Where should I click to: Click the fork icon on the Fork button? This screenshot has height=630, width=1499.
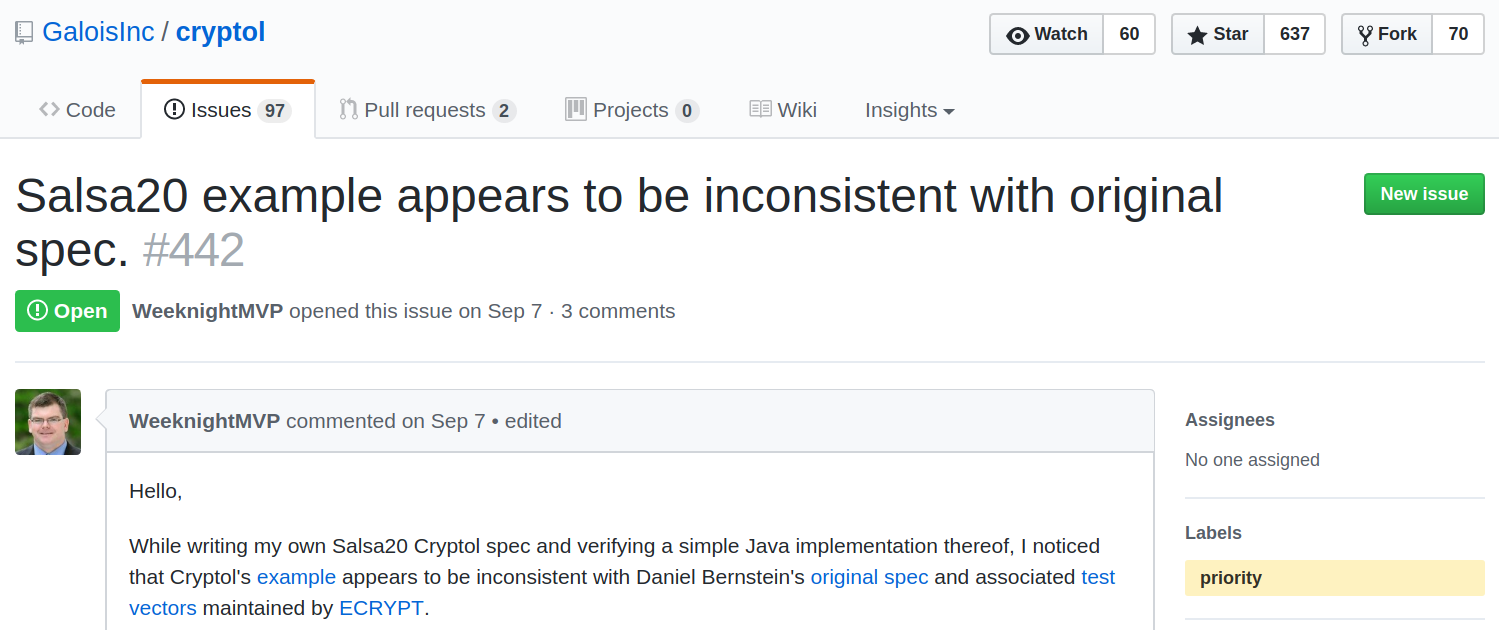coord(1363,33)
